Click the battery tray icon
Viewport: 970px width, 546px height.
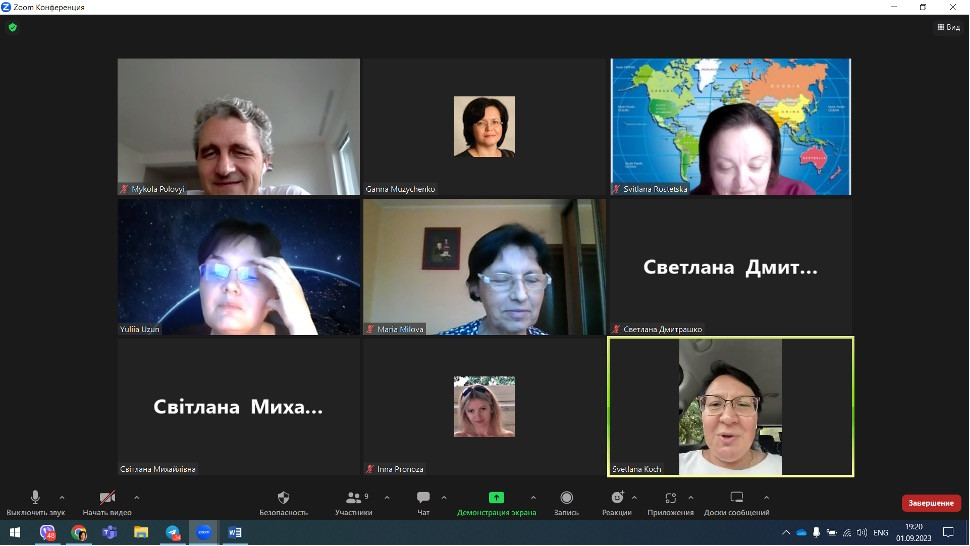pos(832,532)
